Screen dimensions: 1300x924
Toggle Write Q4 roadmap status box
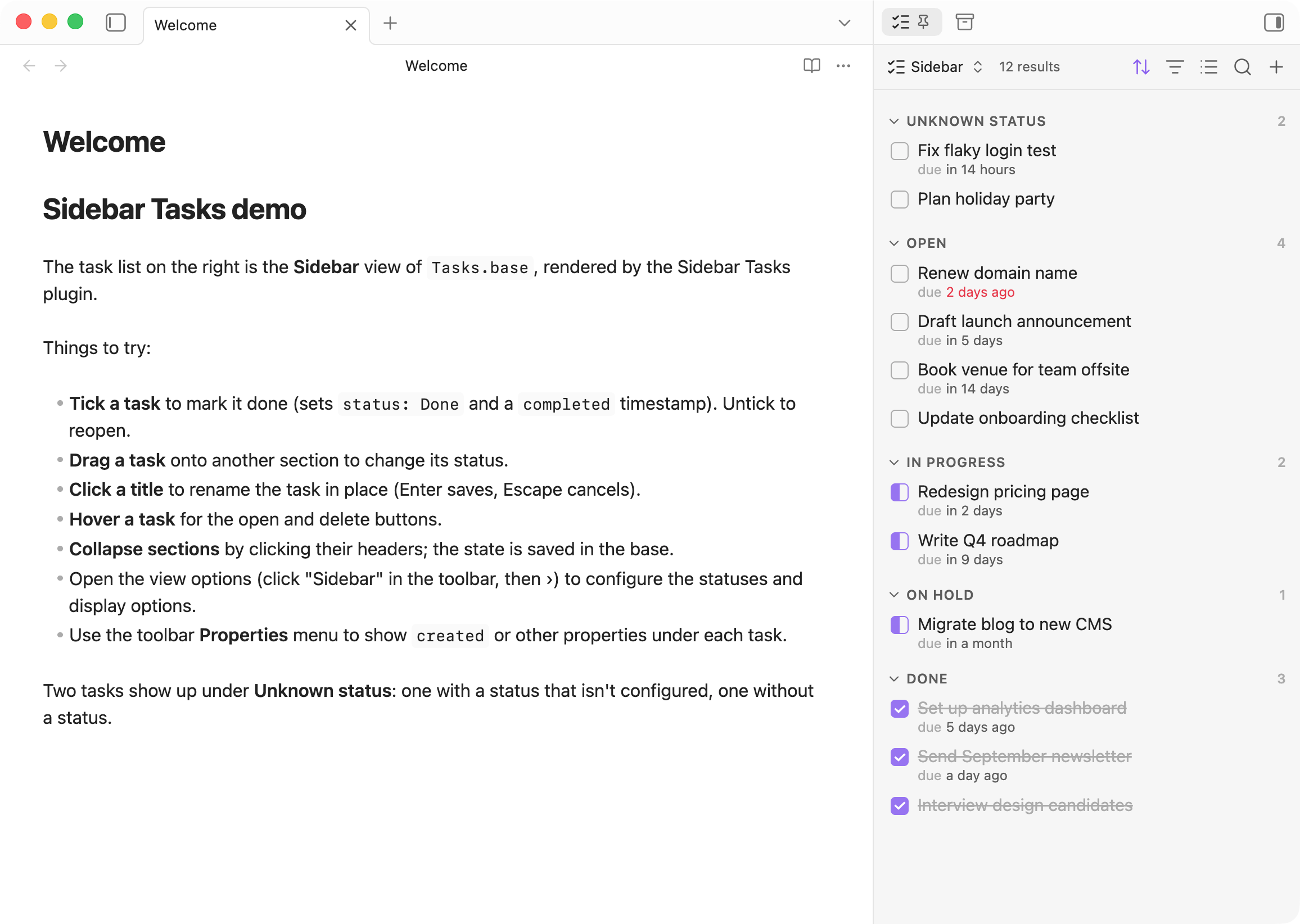click(899, 541)
